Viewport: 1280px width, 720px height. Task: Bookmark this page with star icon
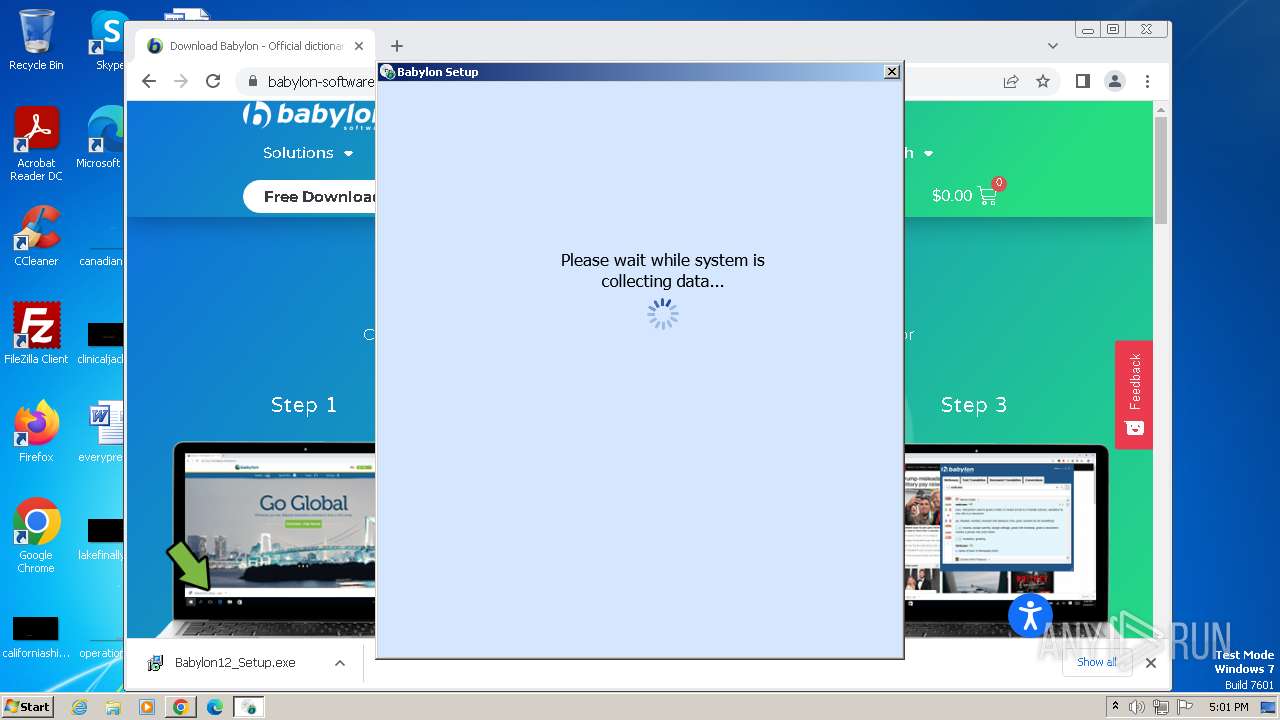click(1043, 81)
